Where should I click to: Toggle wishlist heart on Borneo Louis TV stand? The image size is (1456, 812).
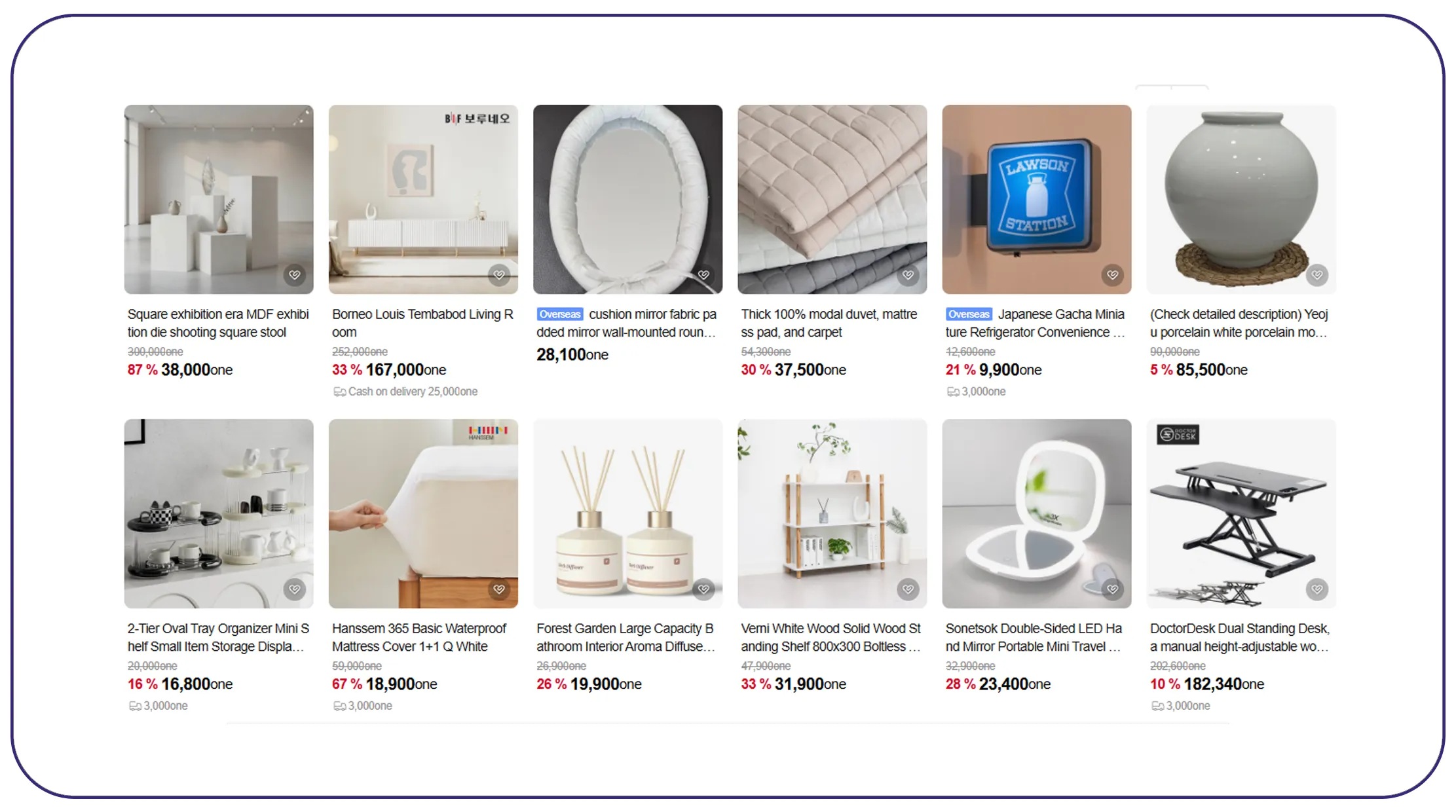click(499, 275)
